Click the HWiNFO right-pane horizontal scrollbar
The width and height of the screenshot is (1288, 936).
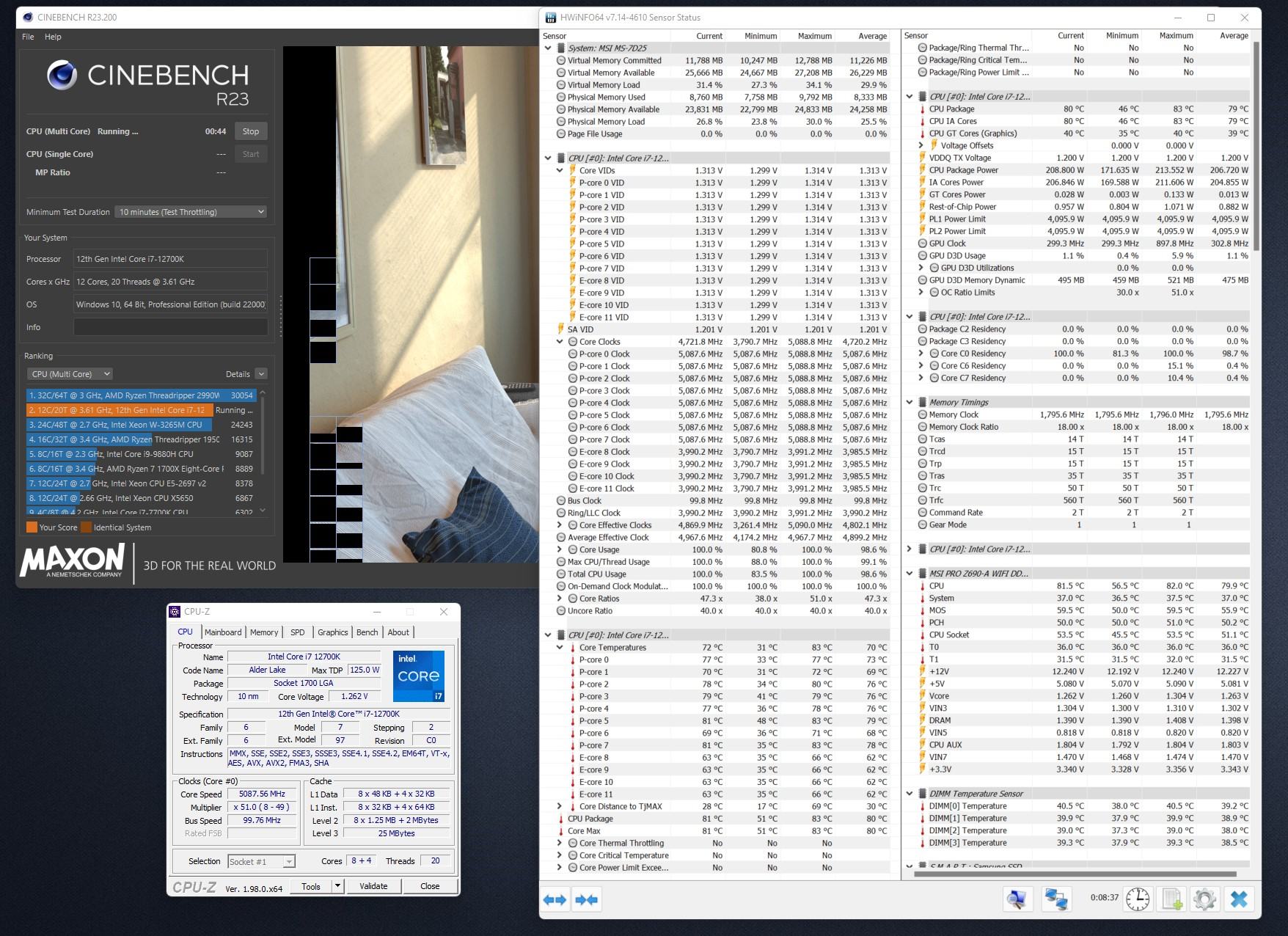(1076, 874)
